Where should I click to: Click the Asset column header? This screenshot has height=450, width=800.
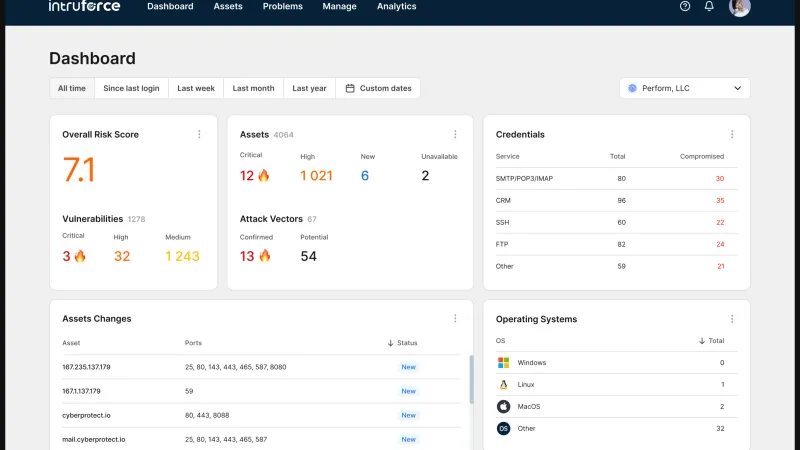pyautogui.click(x=71, y=343)
